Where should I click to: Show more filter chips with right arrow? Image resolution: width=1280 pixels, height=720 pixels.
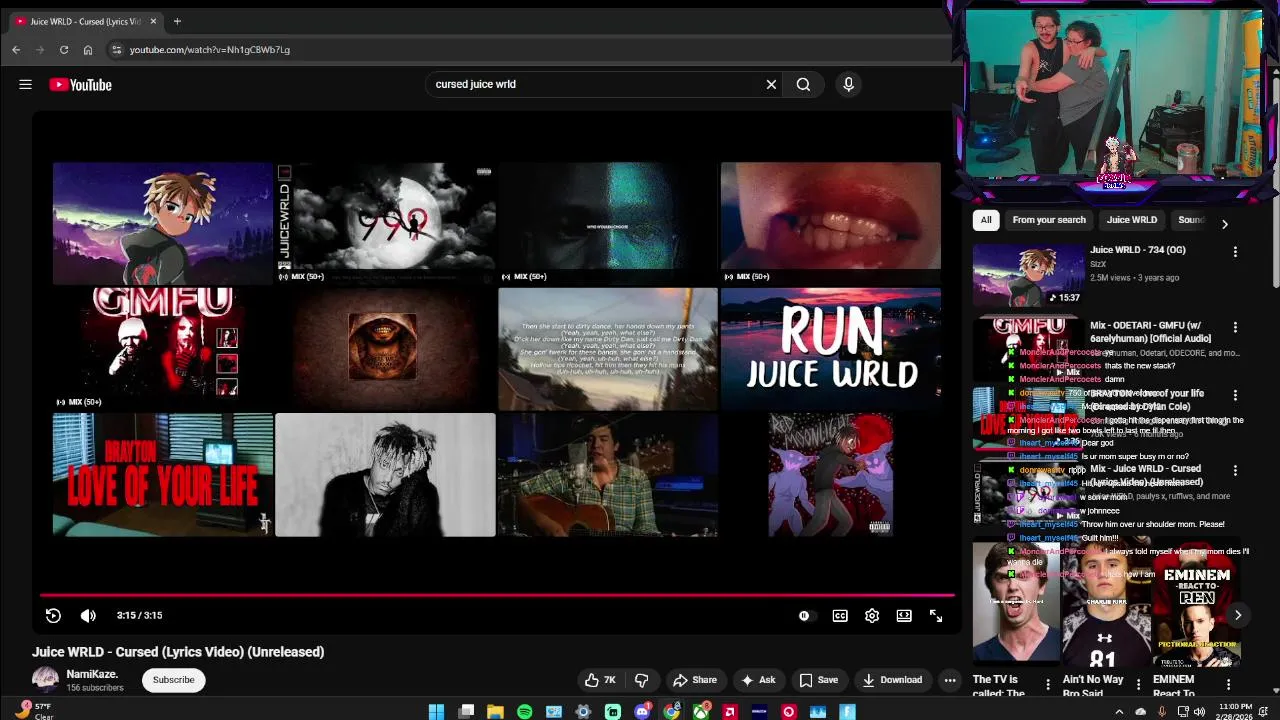[x=1224, y=224]
